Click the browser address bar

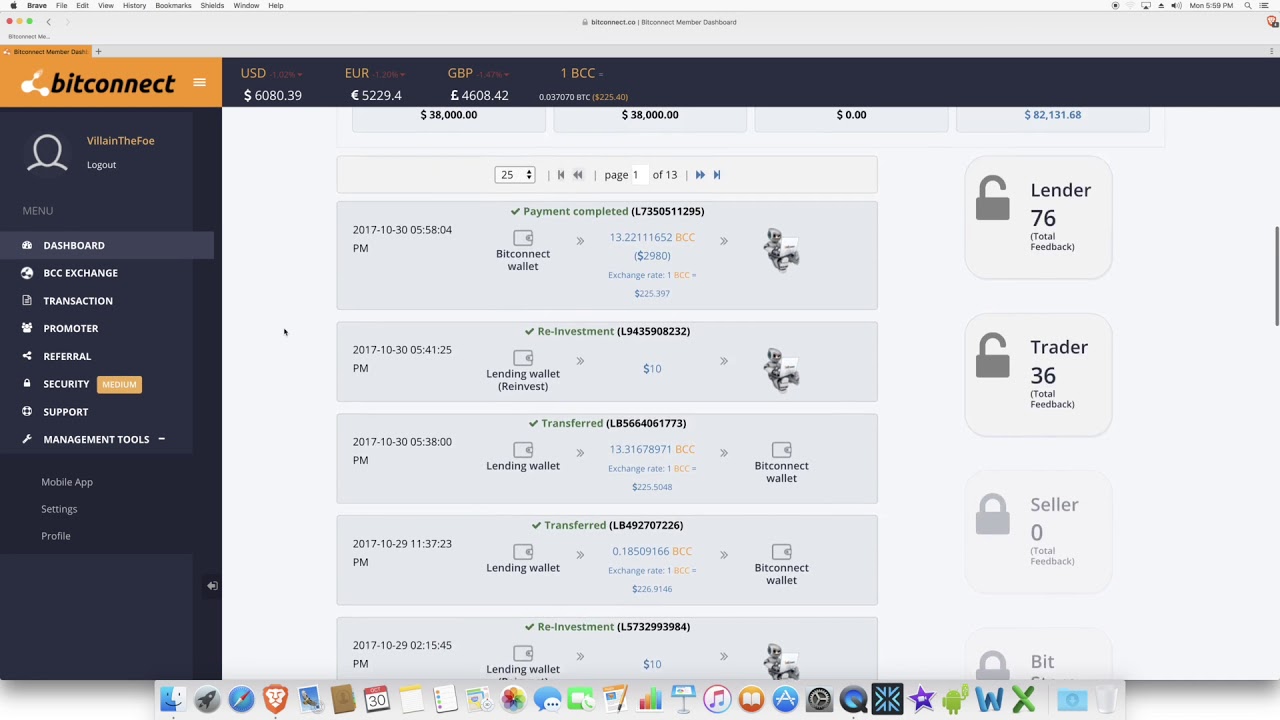pos(660,22)
